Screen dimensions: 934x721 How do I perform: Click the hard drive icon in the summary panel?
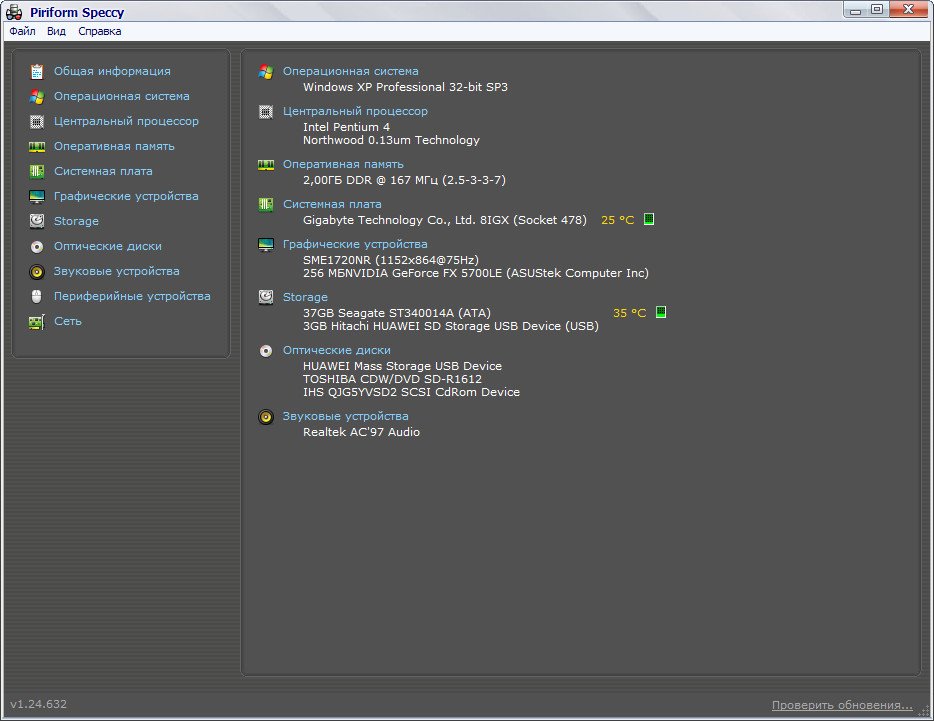(266, 297)
